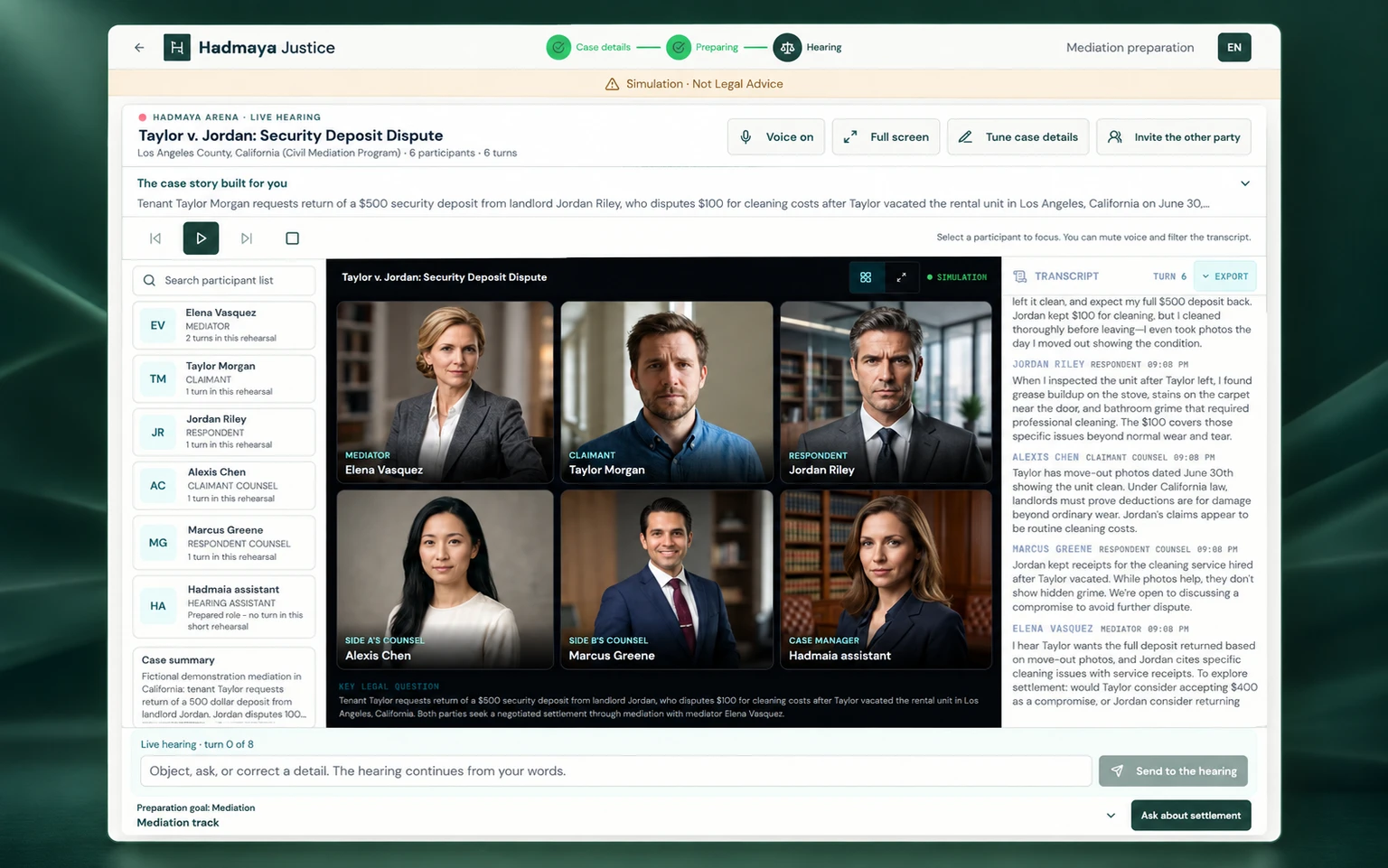Viewport: 1388px width, 868px height.
Task: Select Marcus Greene counsel video tile
Action: pos(667,579)
